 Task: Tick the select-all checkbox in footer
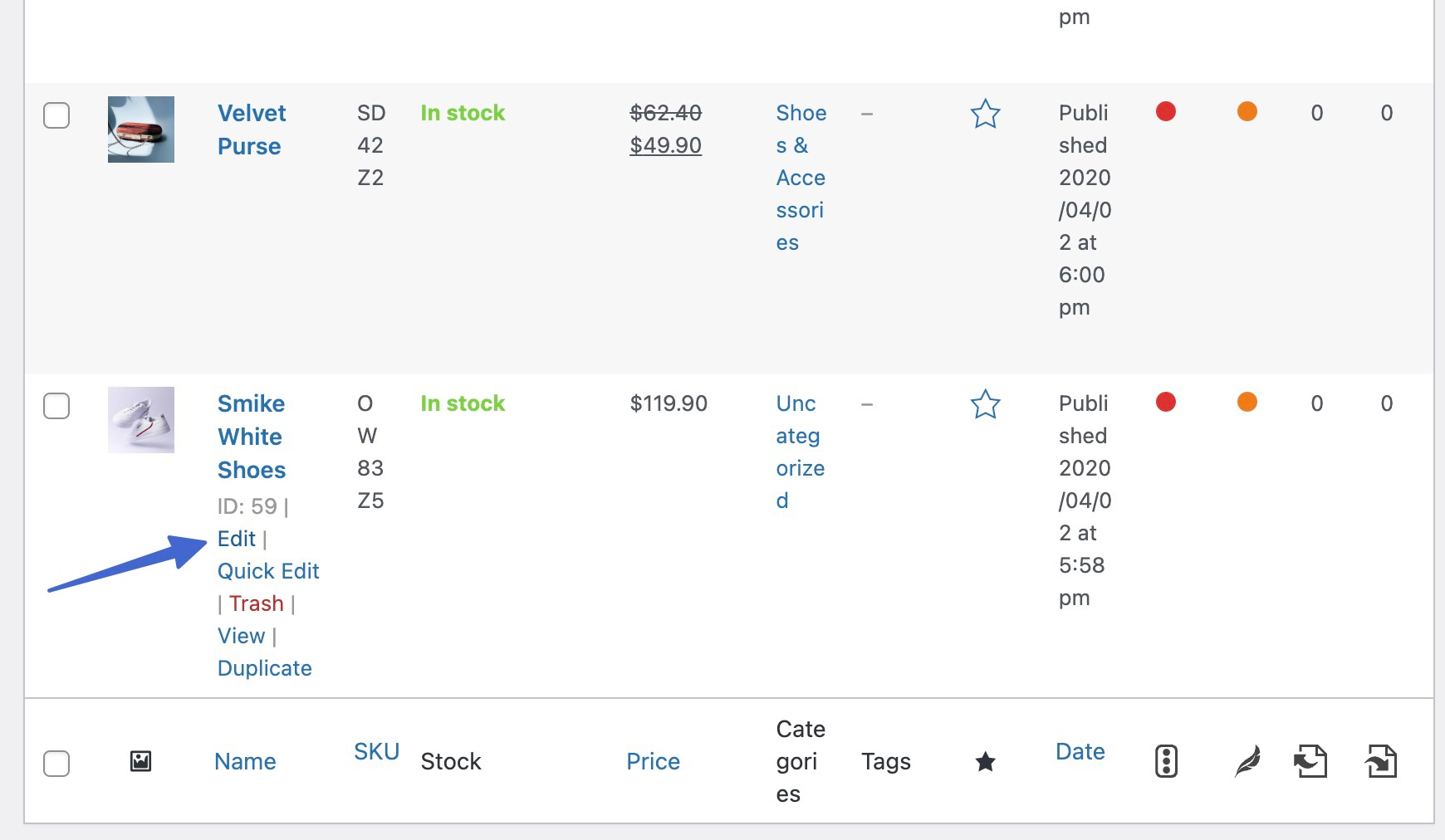[56, 763]
